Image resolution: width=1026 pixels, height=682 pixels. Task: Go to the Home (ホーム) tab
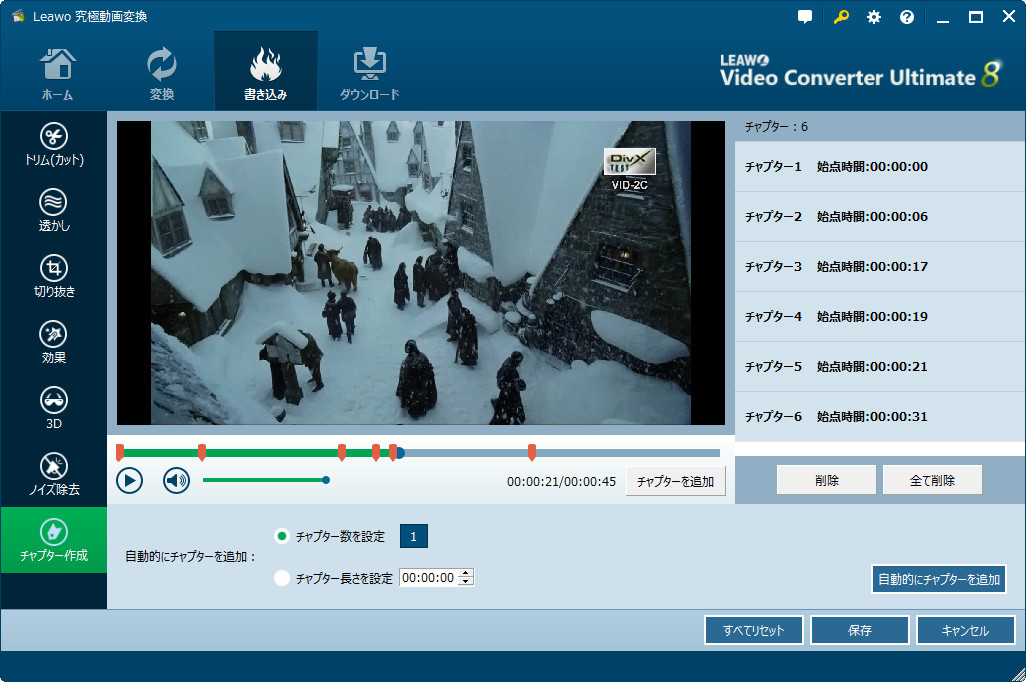(x=58, y=73)
